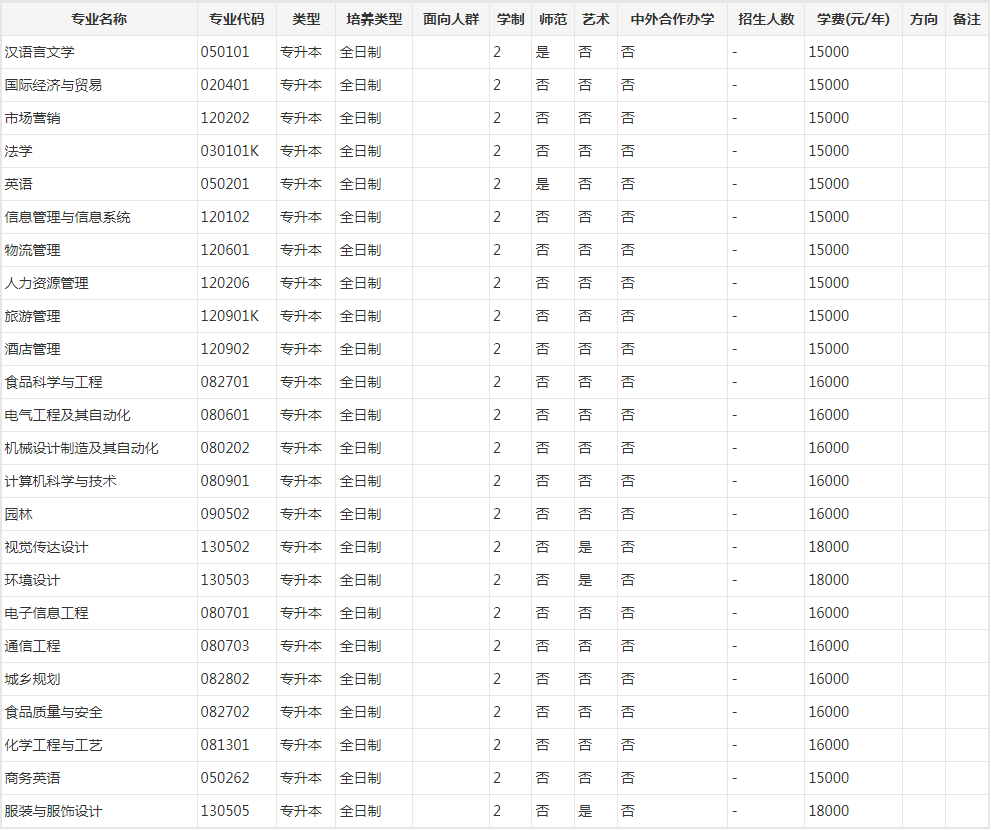Click major code 020401
This screenshot has width=991, height=830.
(x=225, y=85)
